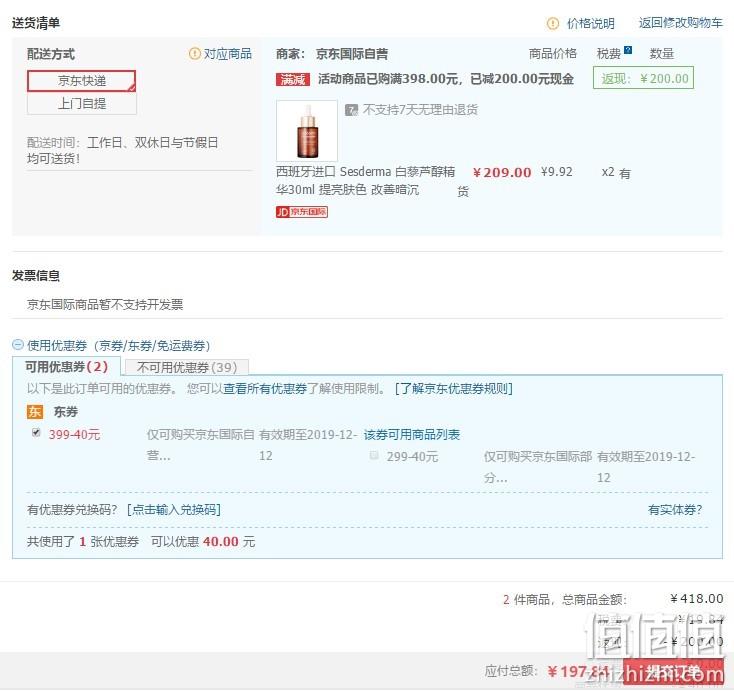
Task: Click the red 满减 promotion tag
Action: [293, 80]
